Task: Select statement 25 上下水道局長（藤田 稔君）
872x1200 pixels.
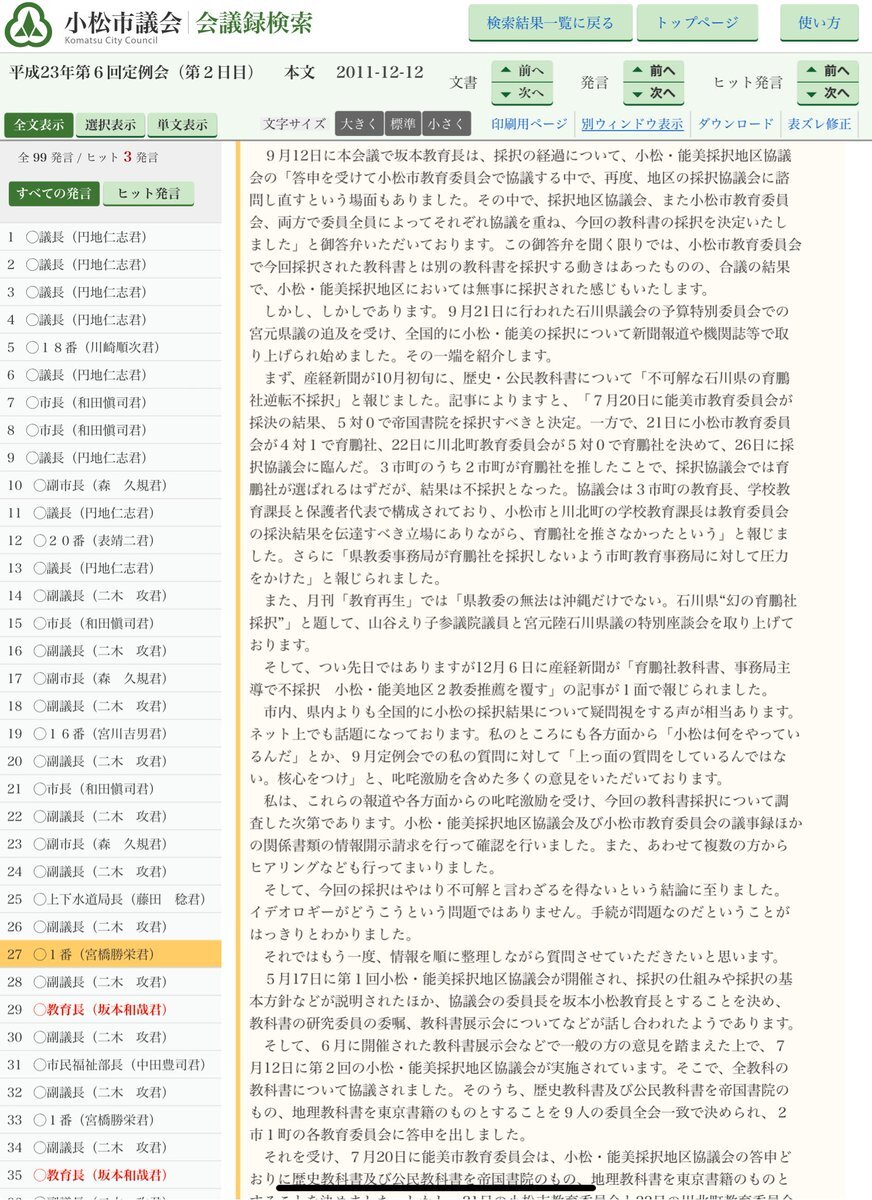Action: pos(111,899)
